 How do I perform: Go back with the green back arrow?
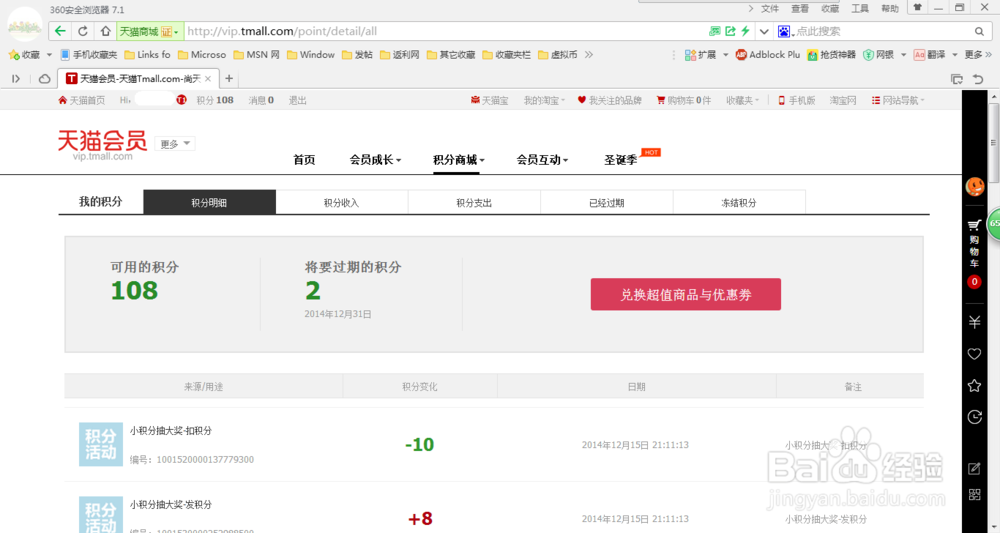click(x=60, y=31)
